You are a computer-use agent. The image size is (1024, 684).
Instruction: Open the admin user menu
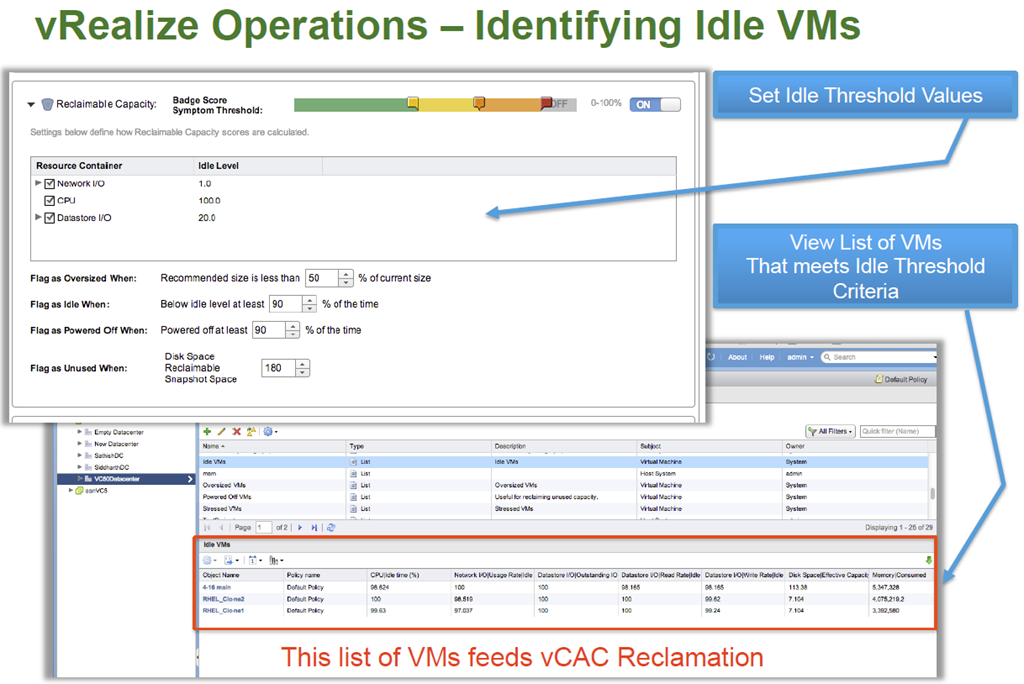798,357
